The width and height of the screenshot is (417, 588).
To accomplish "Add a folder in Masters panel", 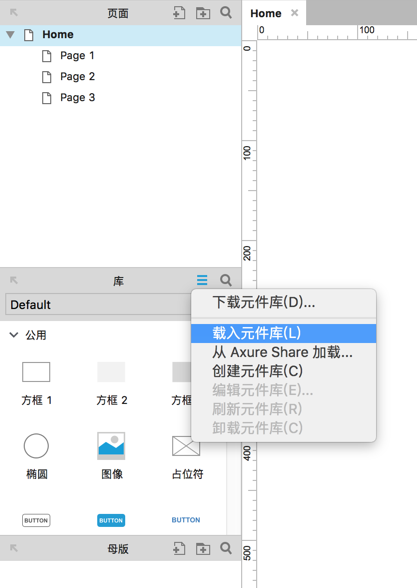I will 203,549.
